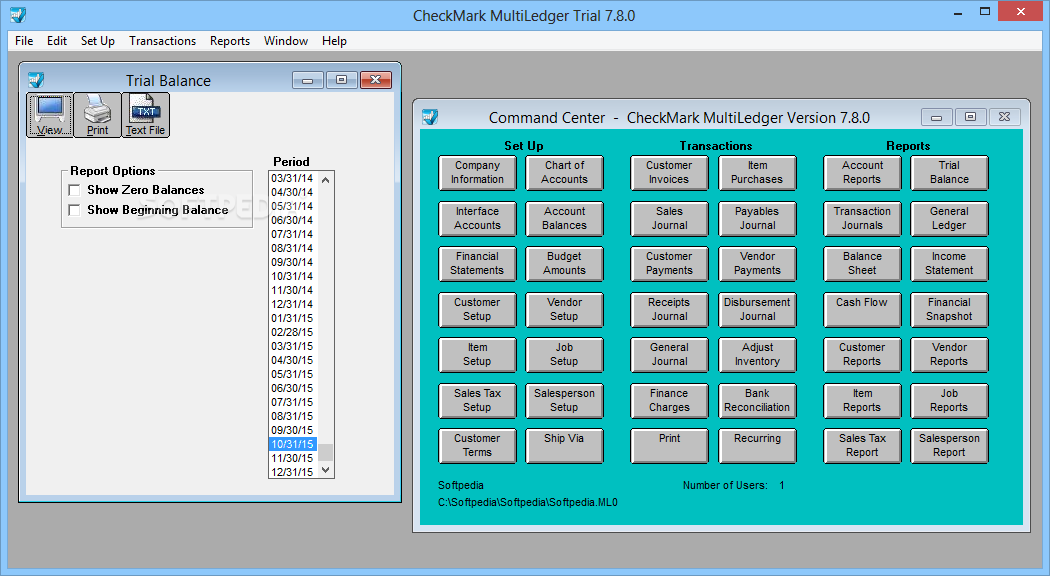The width and height of the screenshot is (1050, 576).
Task: Open the General Ledger report
Action: (950, 218)
